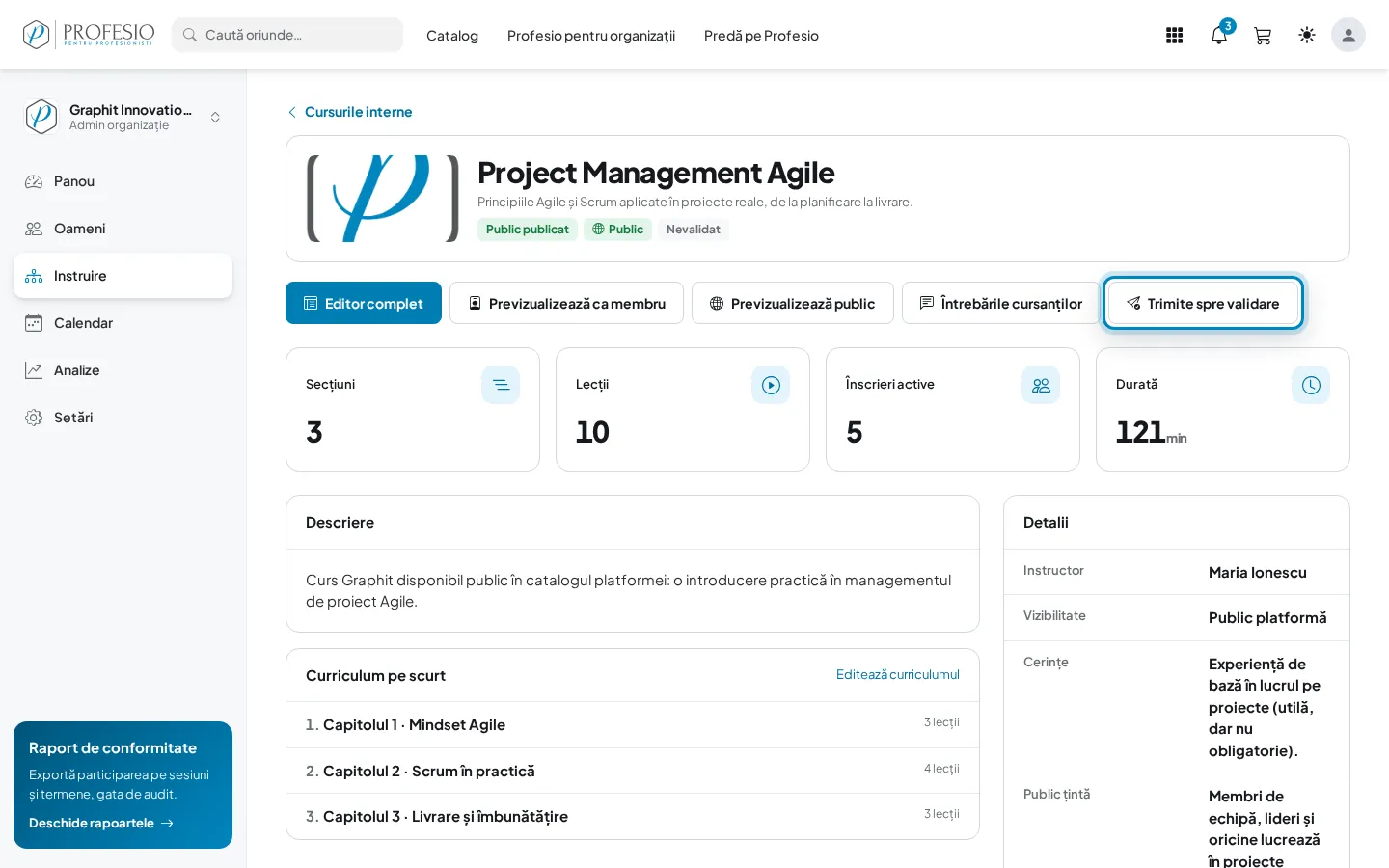The width and height of the screenshot is (1389, 868).
Task: Click the Lecții play icon
Action: (x=771, y=385)
